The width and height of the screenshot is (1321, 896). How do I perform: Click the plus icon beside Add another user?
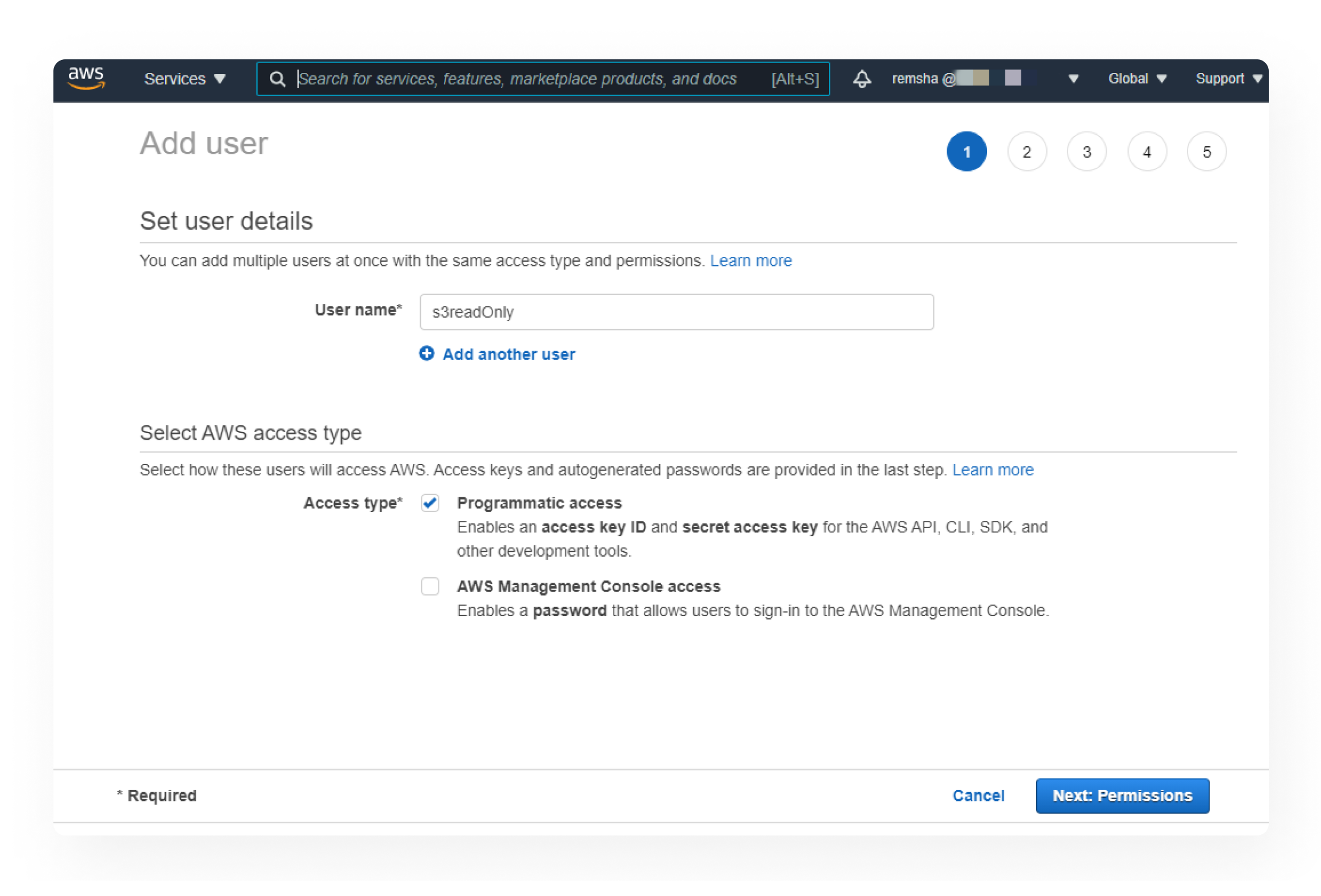(427, 354)
